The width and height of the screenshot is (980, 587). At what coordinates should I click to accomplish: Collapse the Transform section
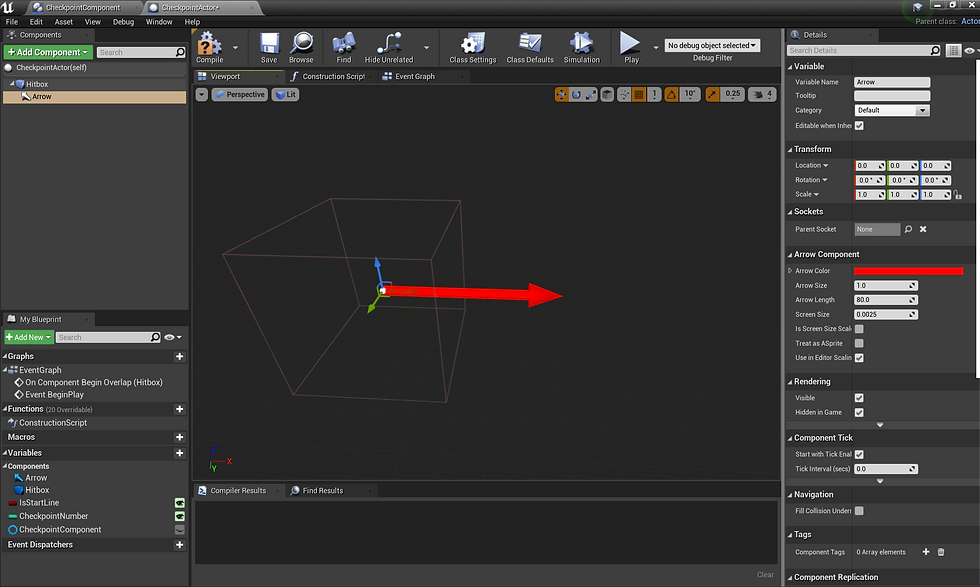[x=791, y=150]
